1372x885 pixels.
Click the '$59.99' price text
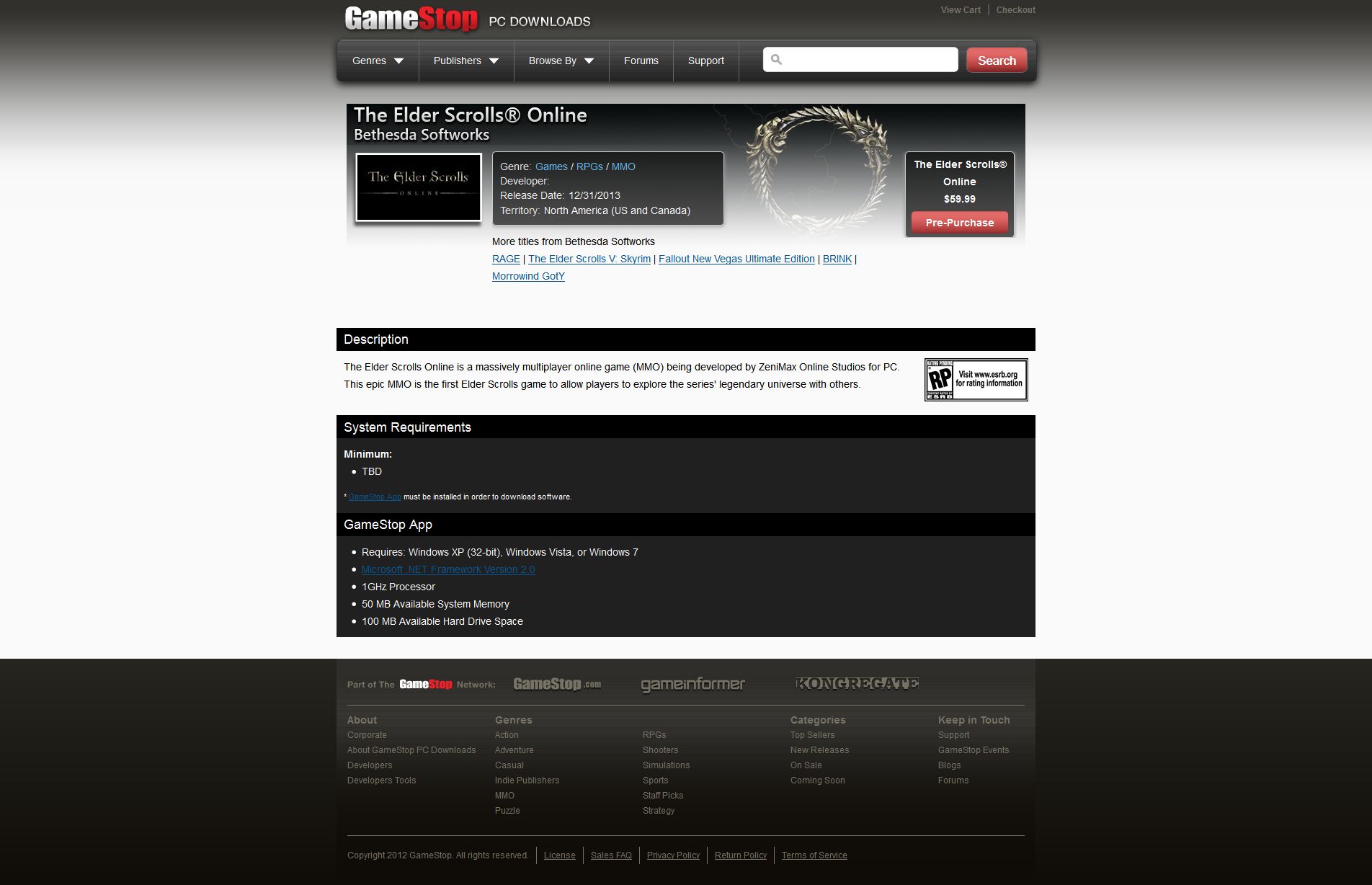click(960, 199)
